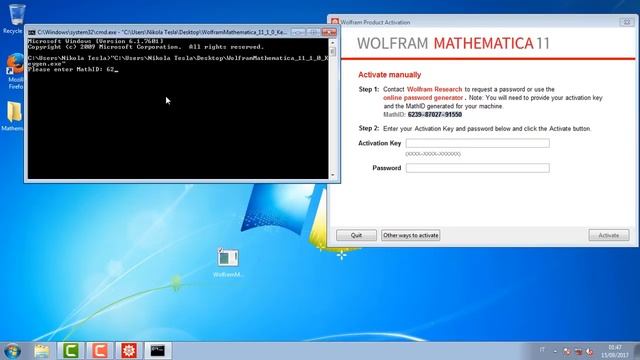640x360 pixels.
Task: Switch to the Wolfram Mathematica taskbar icon
Action: coord(129,351)
